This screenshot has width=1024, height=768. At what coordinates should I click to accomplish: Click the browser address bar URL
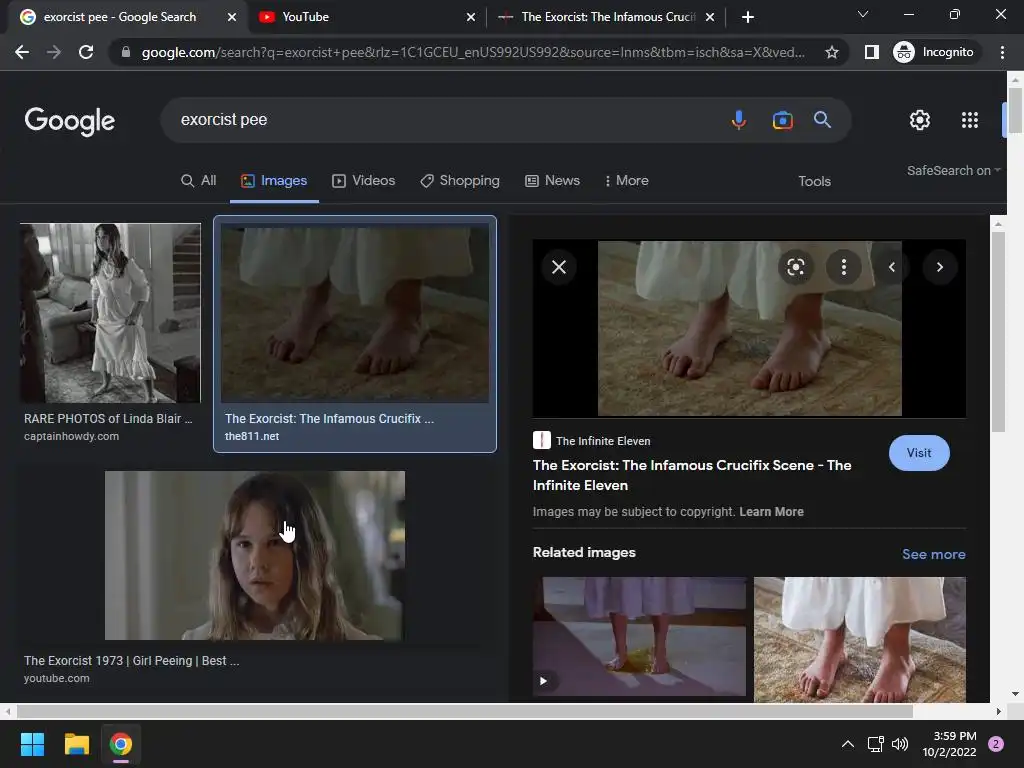pyautogui.click(x=473, y=52)
